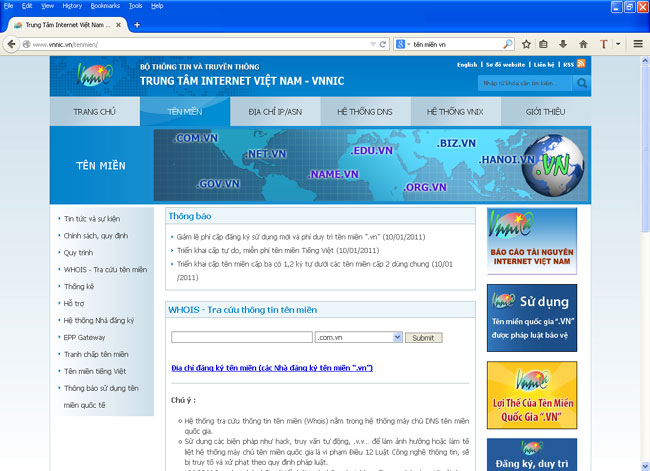Click the WHOIS domain name input field
Screen dimensions: 650x471
[x=242, y=337]
